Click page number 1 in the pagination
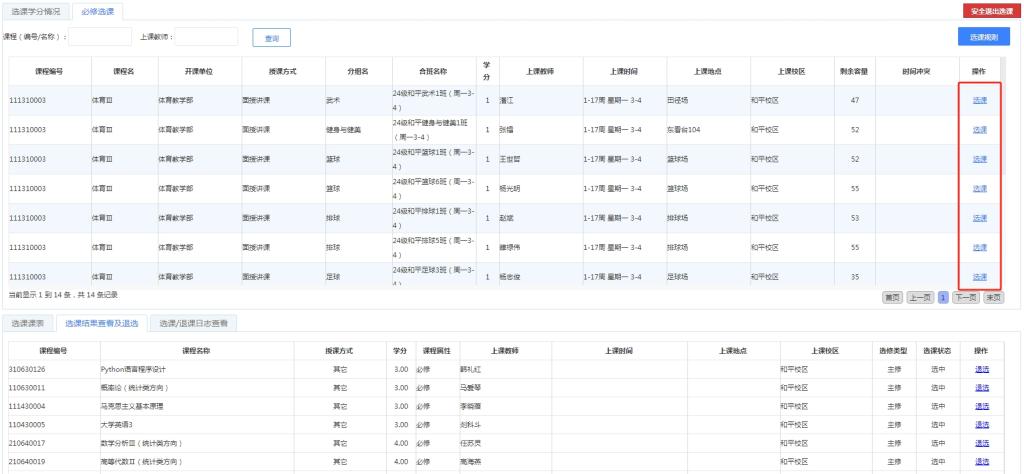The height and width of the screenshot is (474, 1024). pyautogui.click(x=941, y=298)
